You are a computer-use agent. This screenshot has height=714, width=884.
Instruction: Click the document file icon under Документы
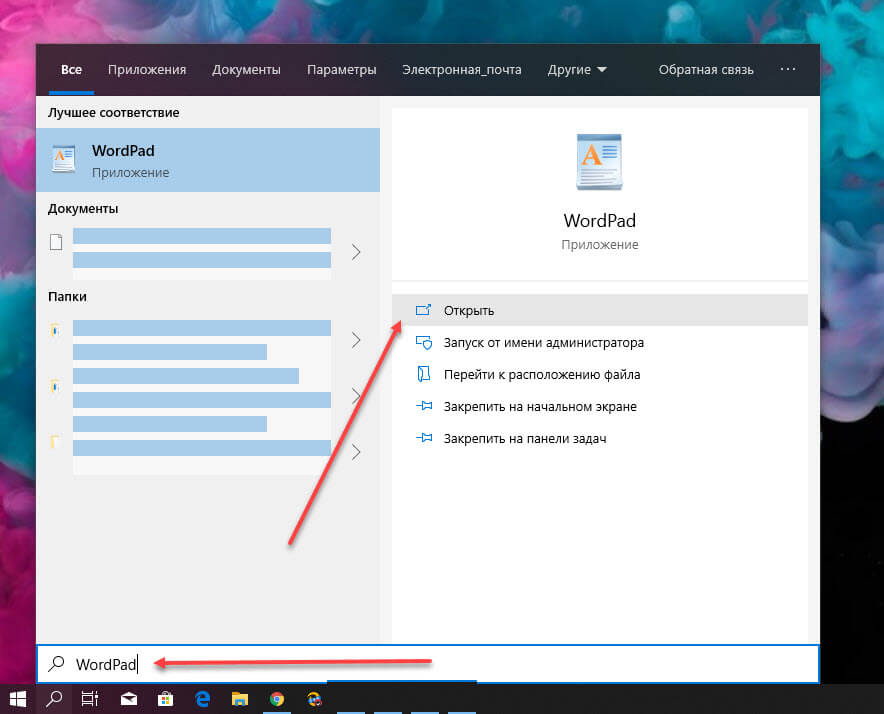56,241
